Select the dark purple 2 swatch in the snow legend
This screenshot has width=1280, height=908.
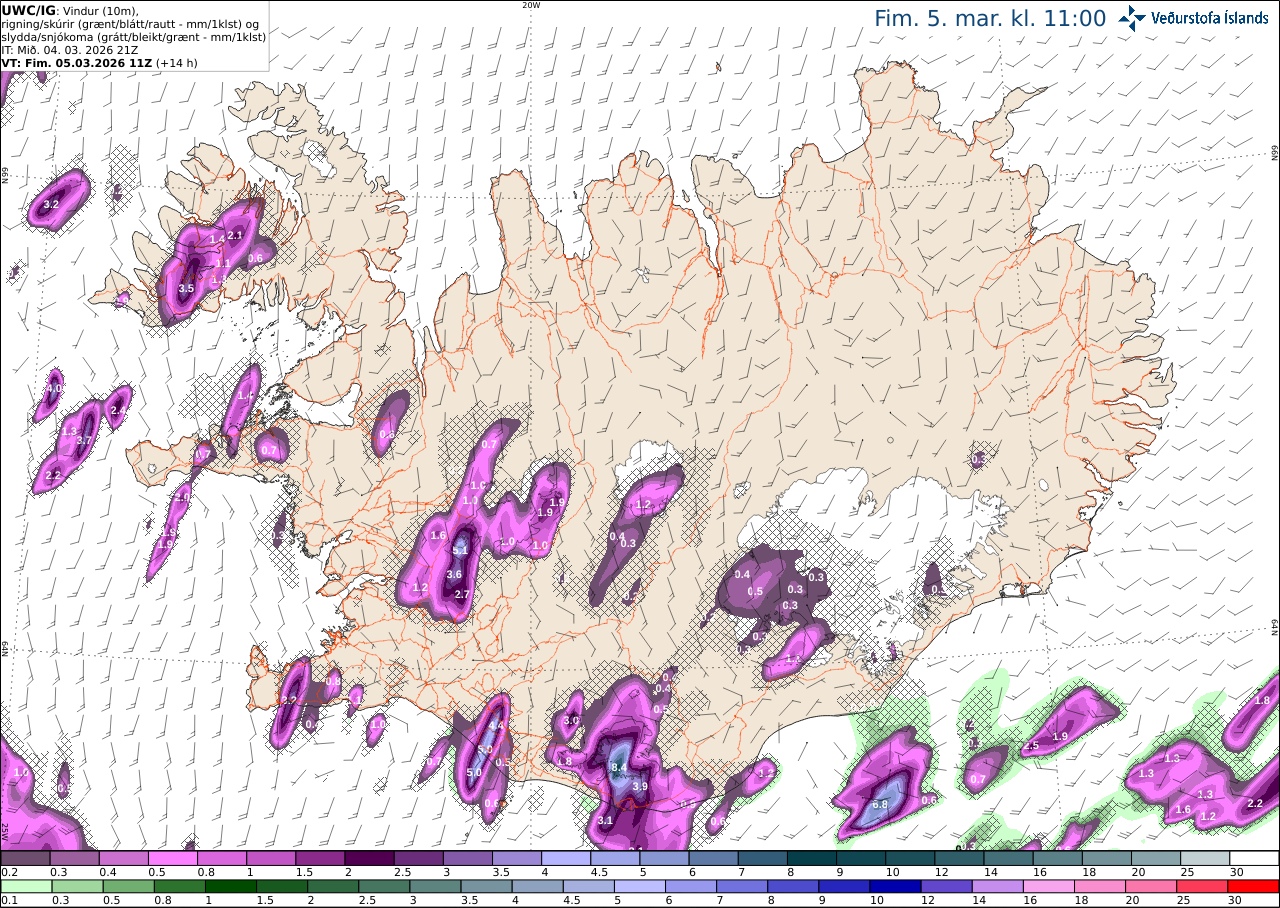tap(369, 858)
